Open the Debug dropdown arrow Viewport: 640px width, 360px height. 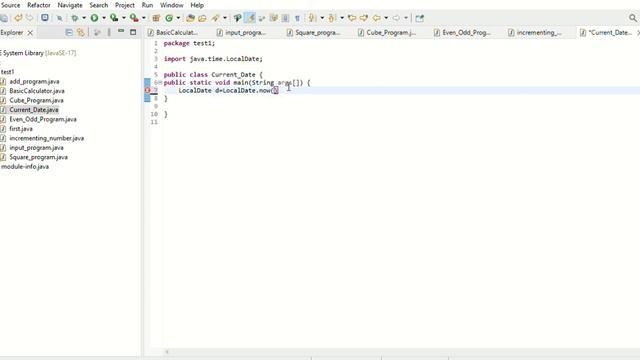84,18
